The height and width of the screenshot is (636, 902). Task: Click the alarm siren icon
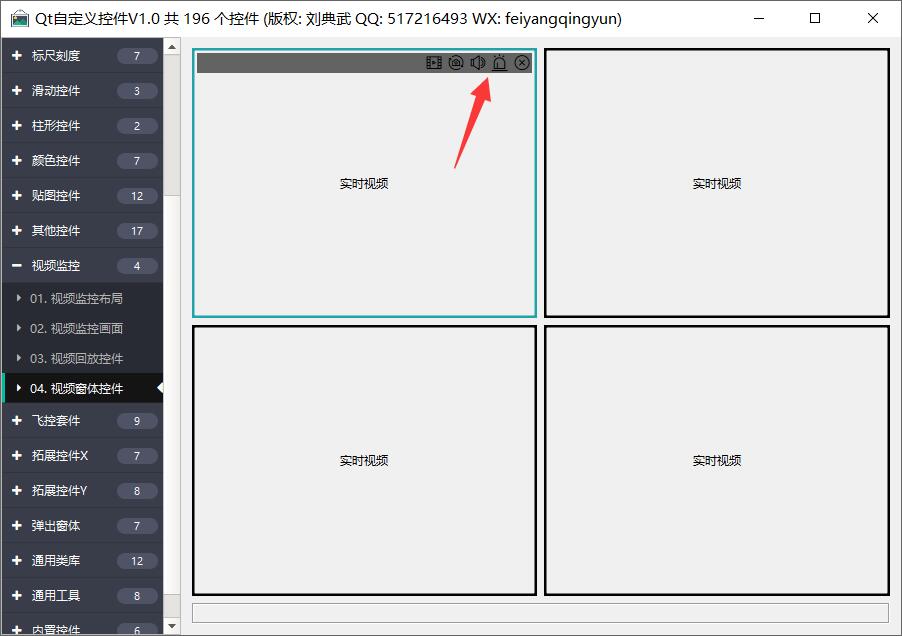[x=499, y=63]
